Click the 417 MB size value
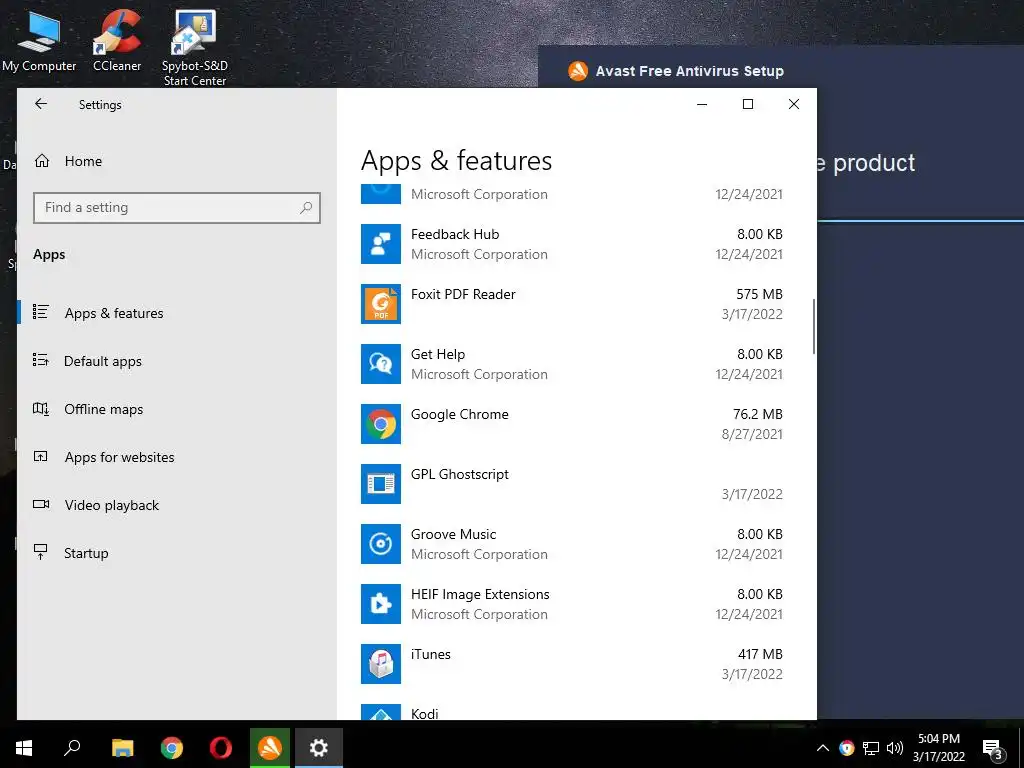The width and height of the screenshot is (1024, 768). 760,654
